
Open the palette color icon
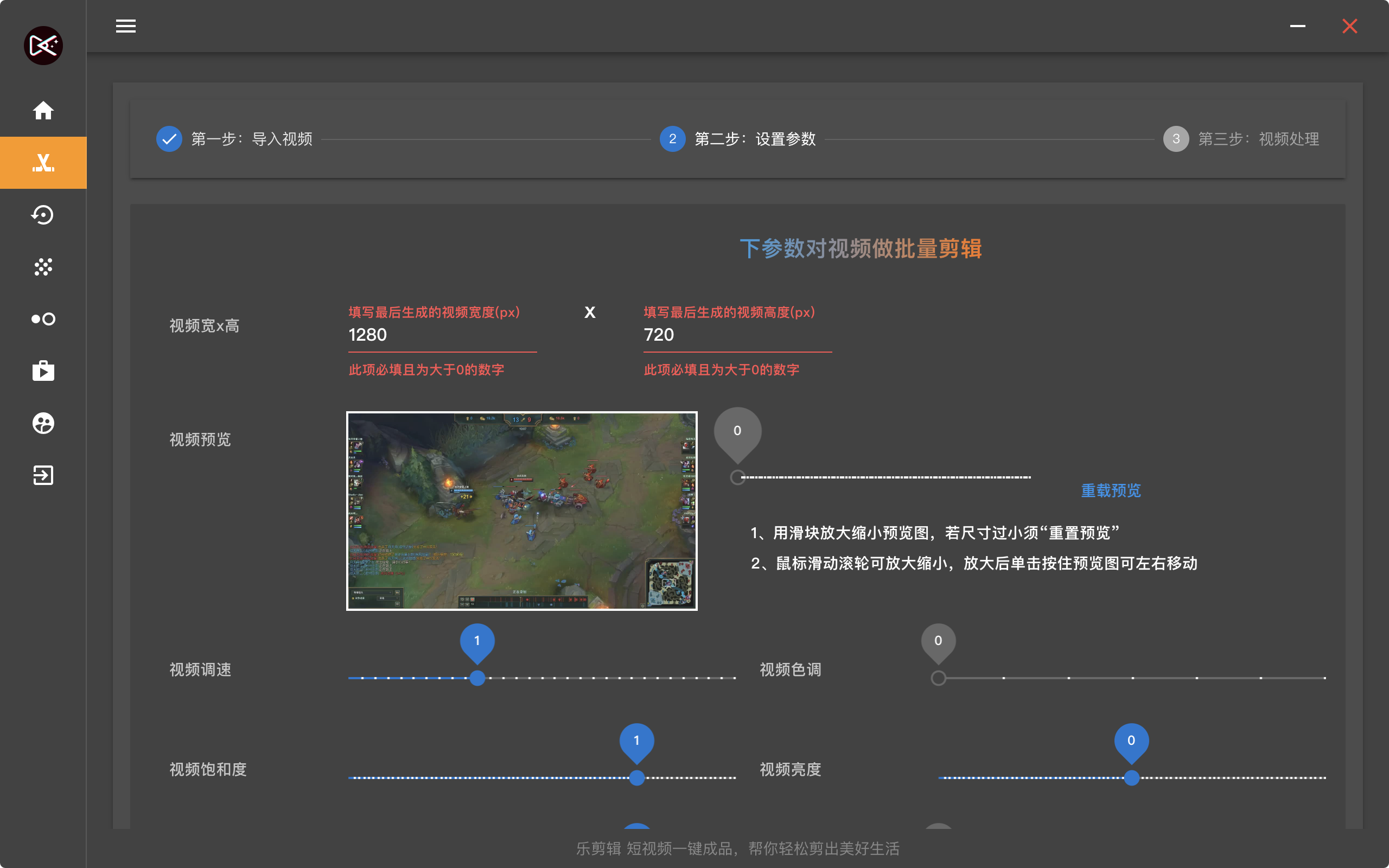click(x=43, y=423)
